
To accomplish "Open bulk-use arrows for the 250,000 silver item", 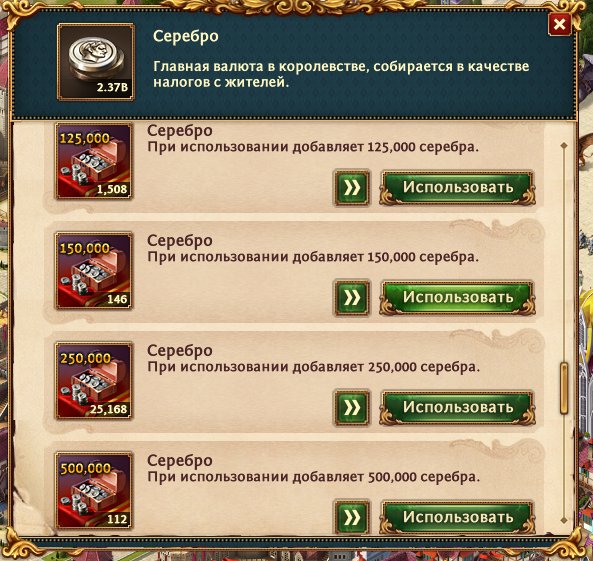I will coord(351,408).
